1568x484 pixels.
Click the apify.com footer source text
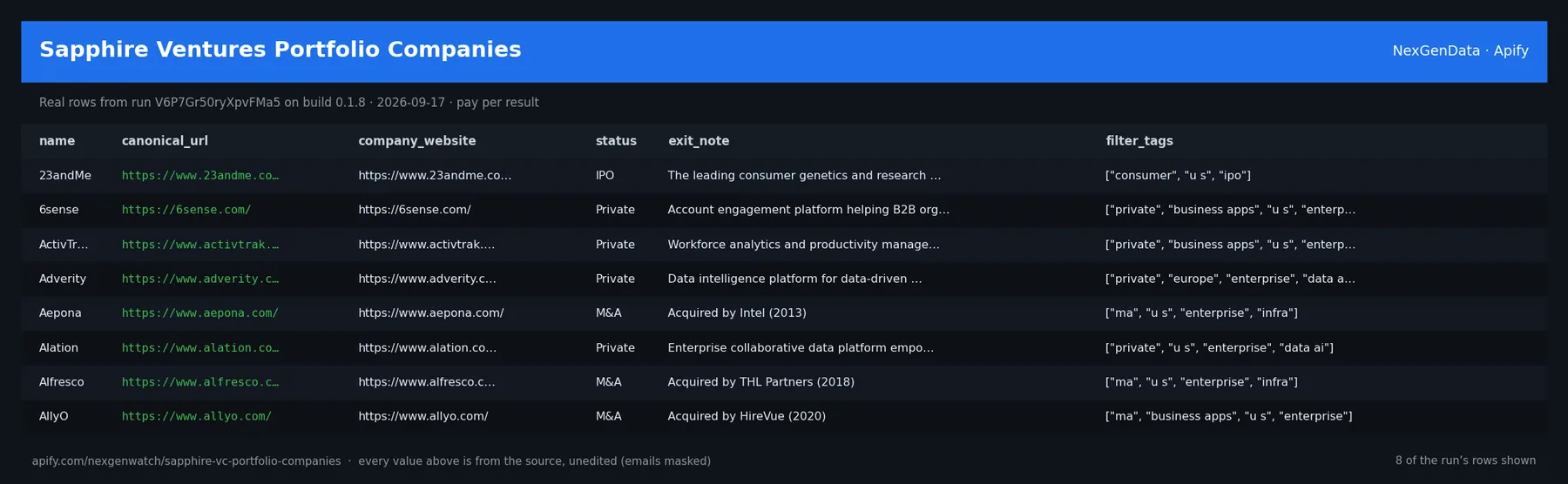tap(186, 461)
